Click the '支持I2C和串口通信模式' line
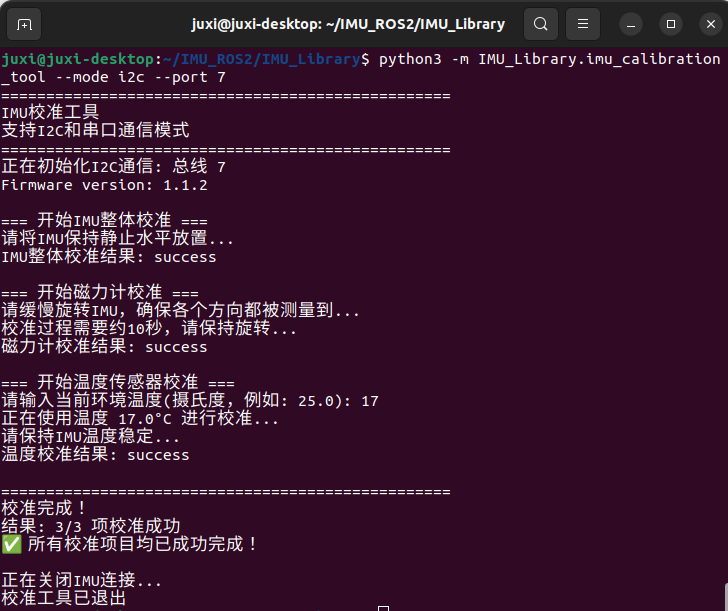Screen dimensions: 728x611 coord(95,130)
